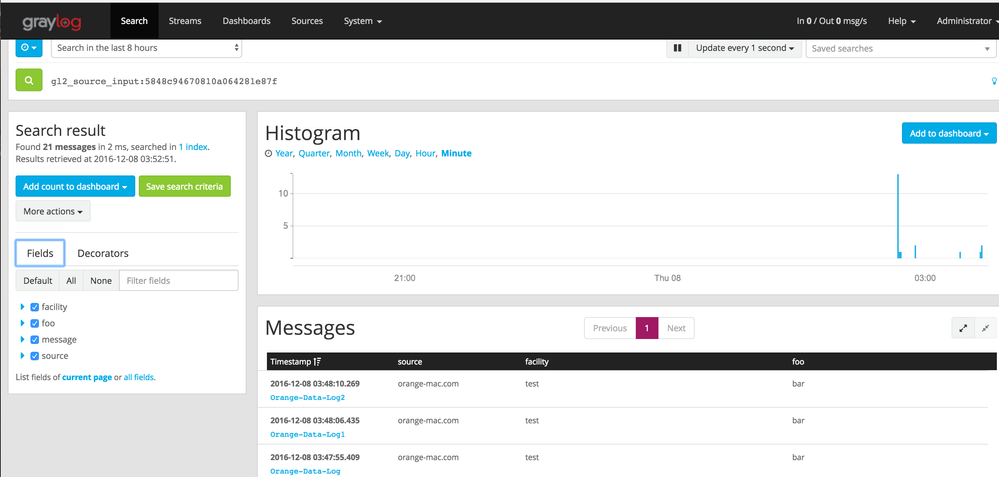
Task: Click the Filter fields input
Action: pyautogui.click(x=179, y=280)
